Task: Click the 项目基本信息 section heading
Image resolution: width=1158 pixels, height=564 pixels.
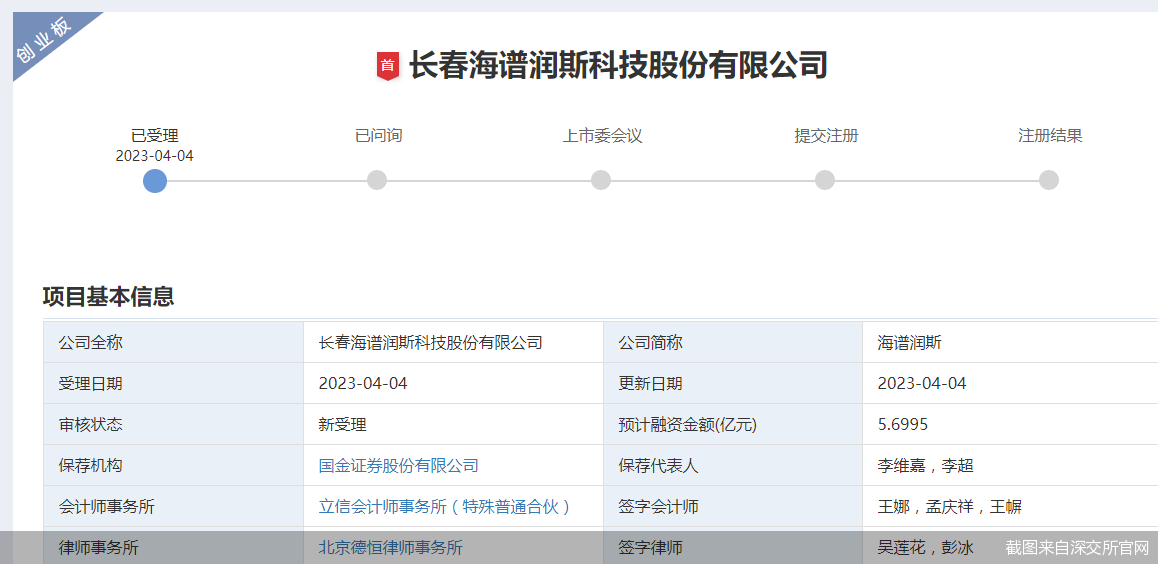Action: click(108, 297)
